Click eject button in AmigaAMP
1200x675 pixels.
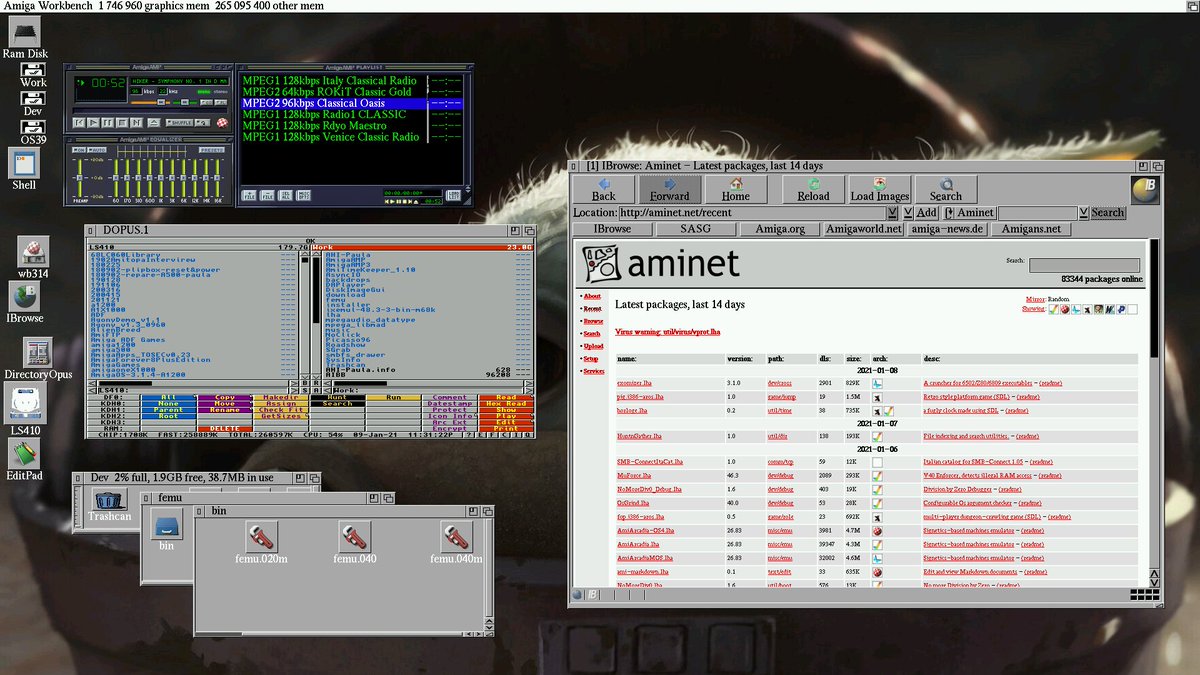[x=154, y=123]
